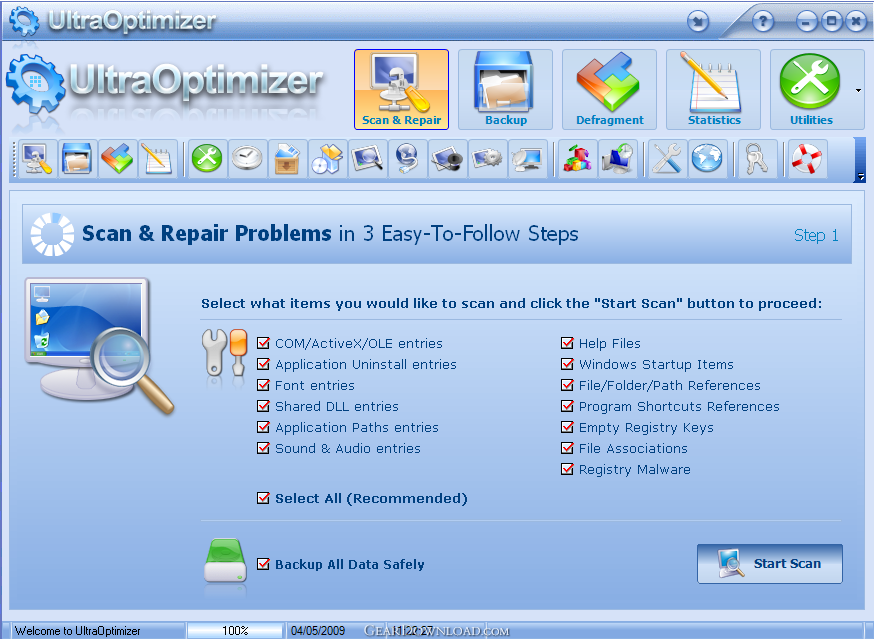Click the picture with magnifier toolbar icon

pyautogui.click(x=367, y=159)
